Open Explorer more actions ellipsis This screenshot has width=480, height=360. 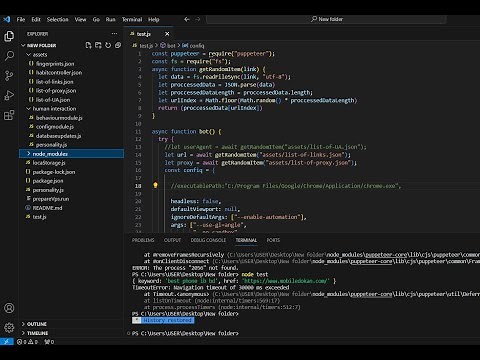click(114, 34)
